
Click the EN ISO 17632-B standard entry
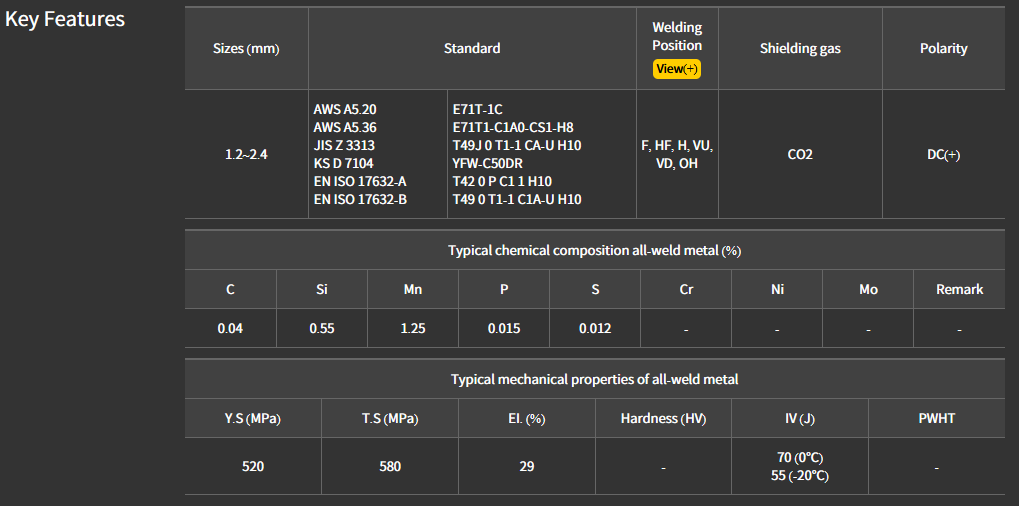point(367,199)
